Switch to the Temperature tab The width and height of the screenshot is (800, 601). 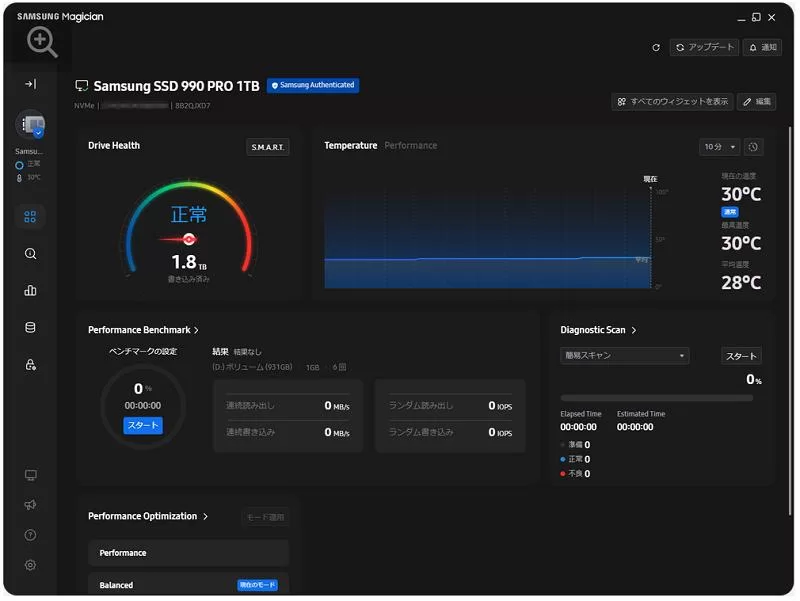(351, 145)
